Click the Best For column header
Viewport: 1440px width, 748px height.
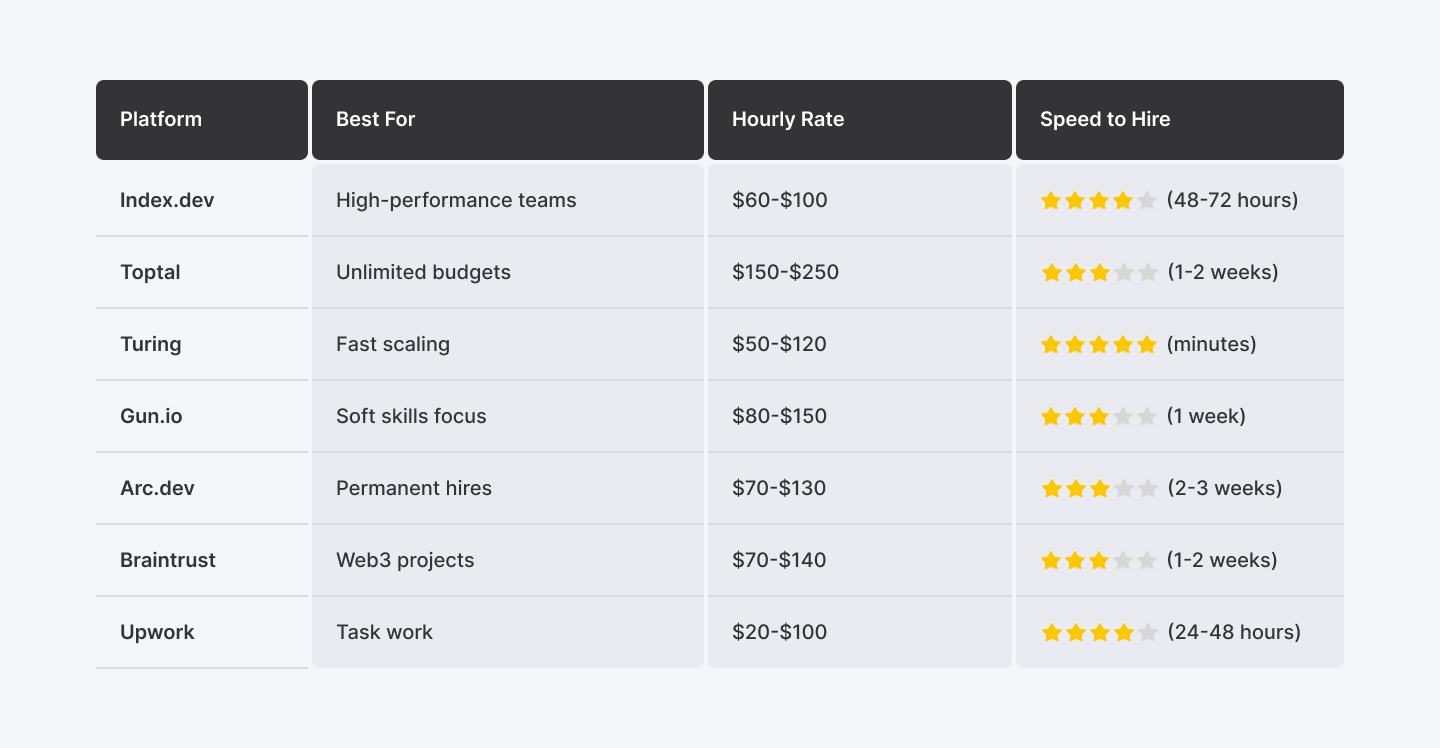click(375, 120)
